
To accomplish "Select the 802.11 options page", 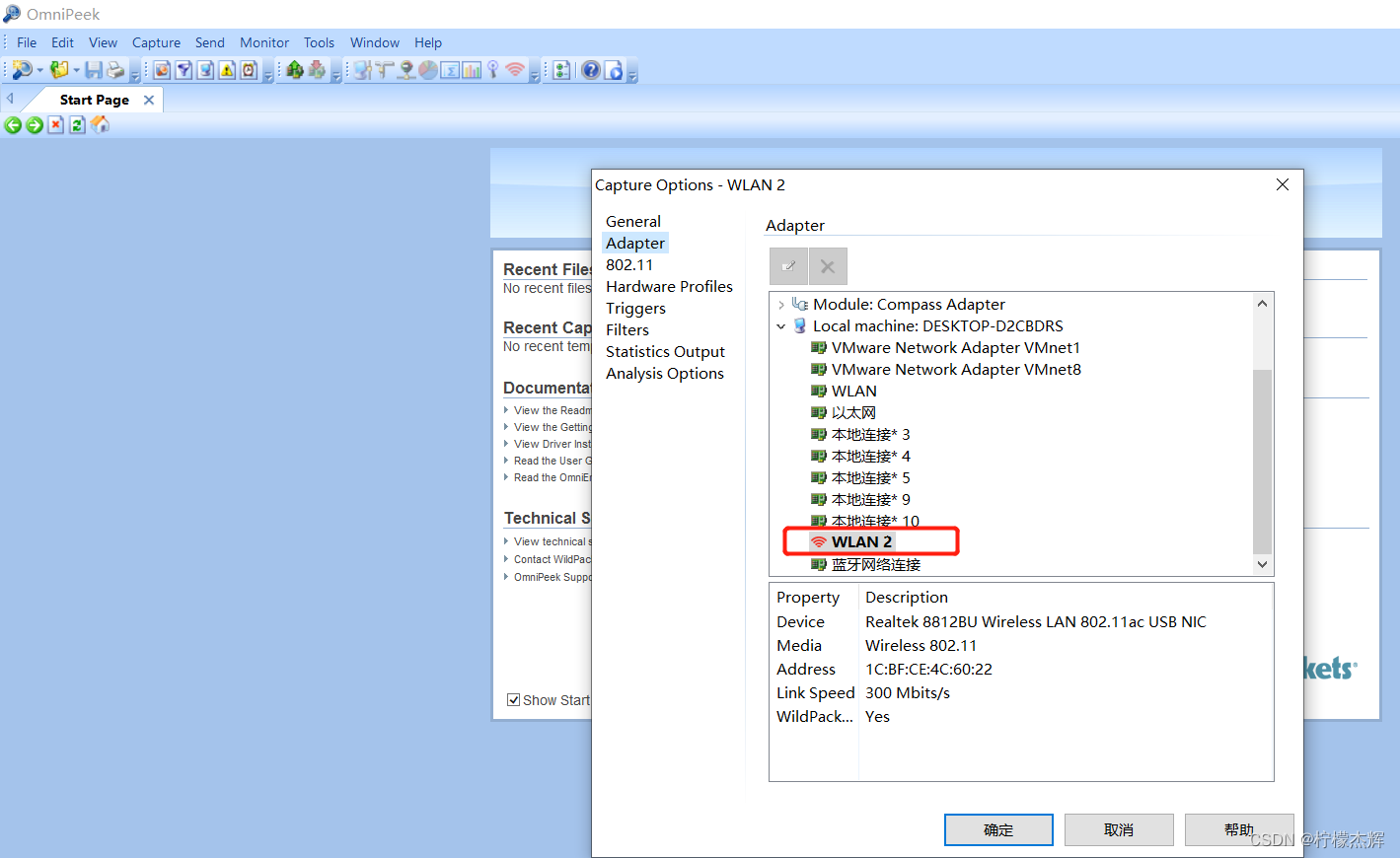I will click(629, 265).
